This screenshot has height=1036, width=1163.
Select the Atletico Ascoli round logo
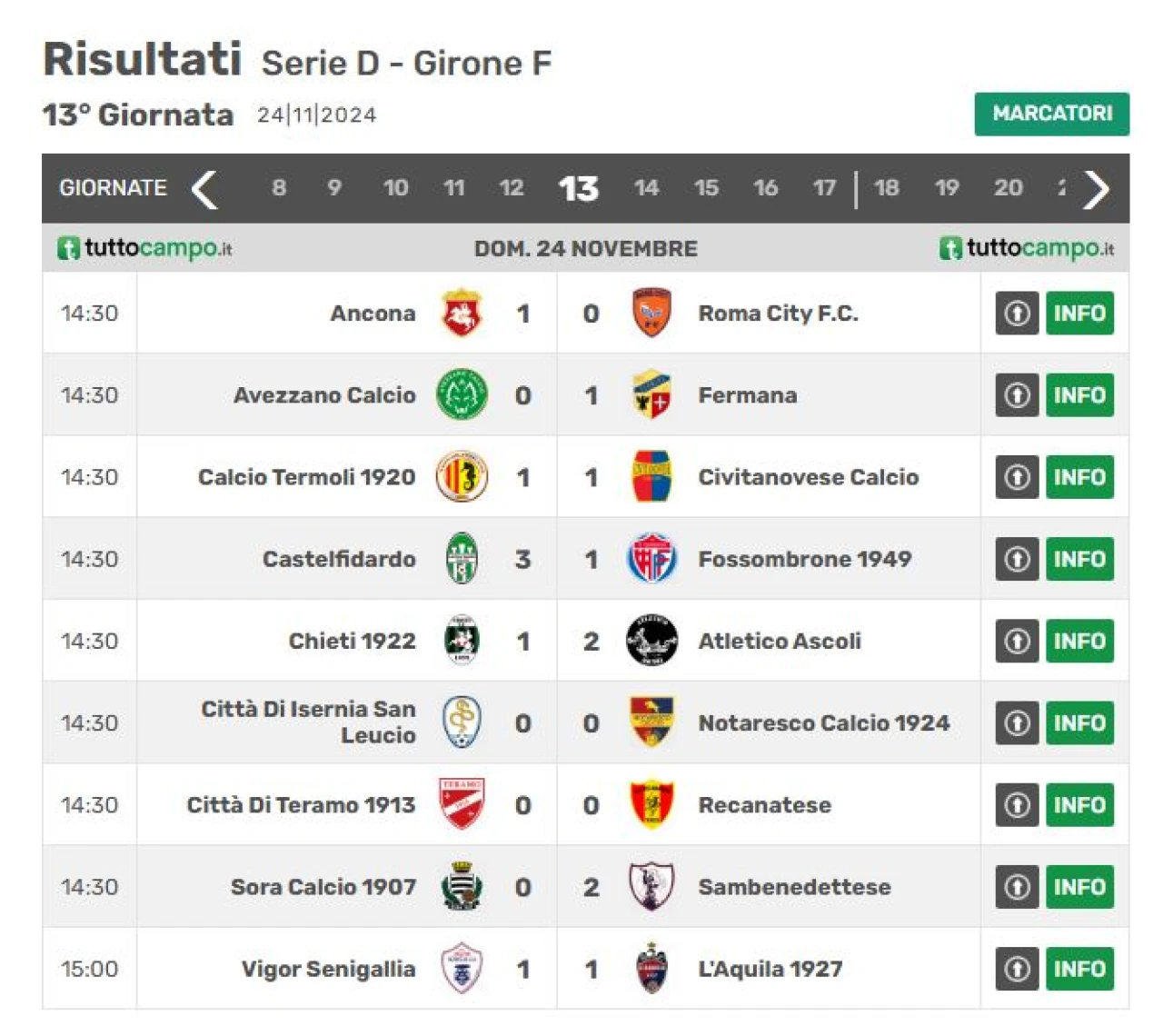[651, 640]
